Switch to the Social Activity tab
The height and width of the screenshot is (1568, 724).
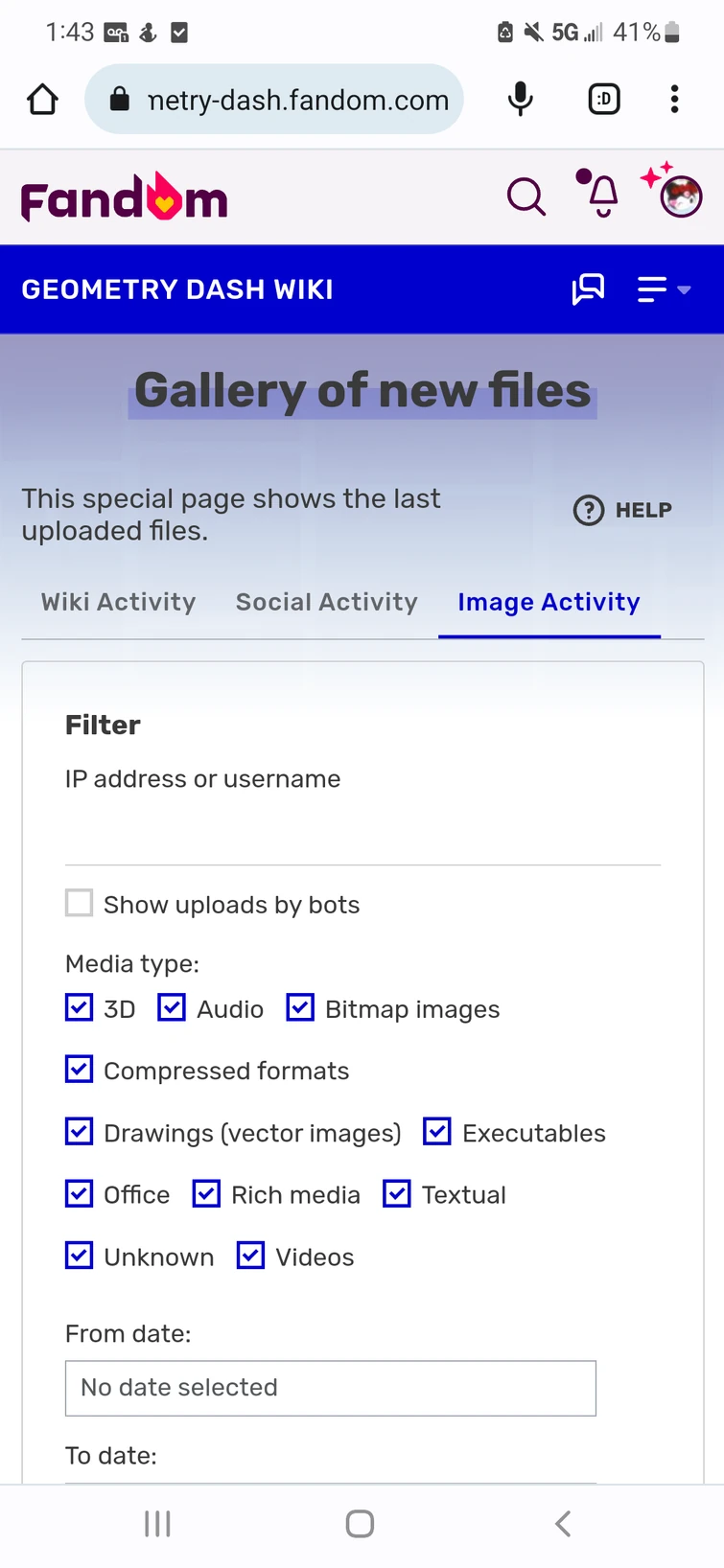point(326,602)
